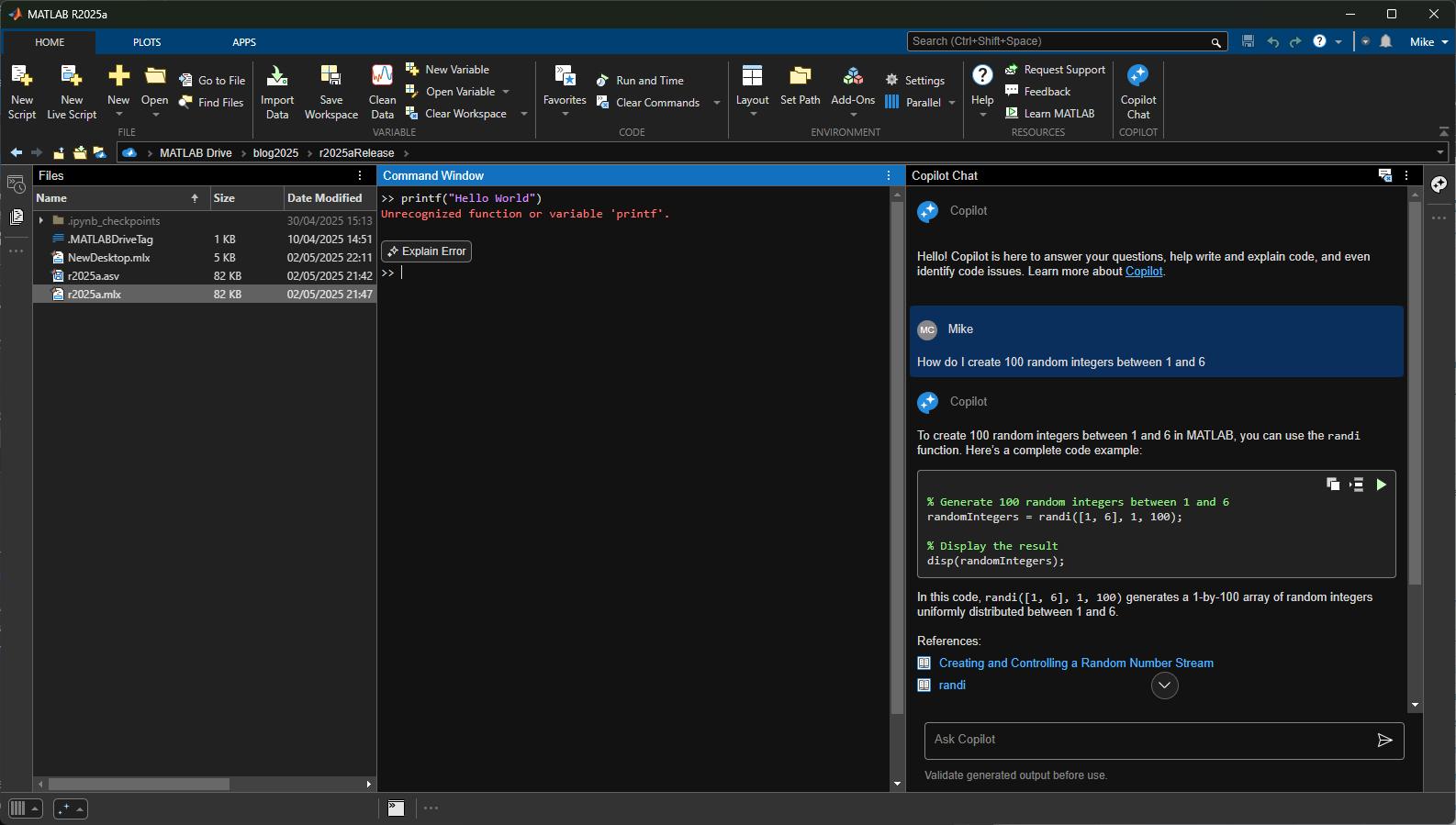Viewport: 1456px width, 825px height.
Task: Click the Files panel horizontal scrollbar
Action: coord(139,785)
